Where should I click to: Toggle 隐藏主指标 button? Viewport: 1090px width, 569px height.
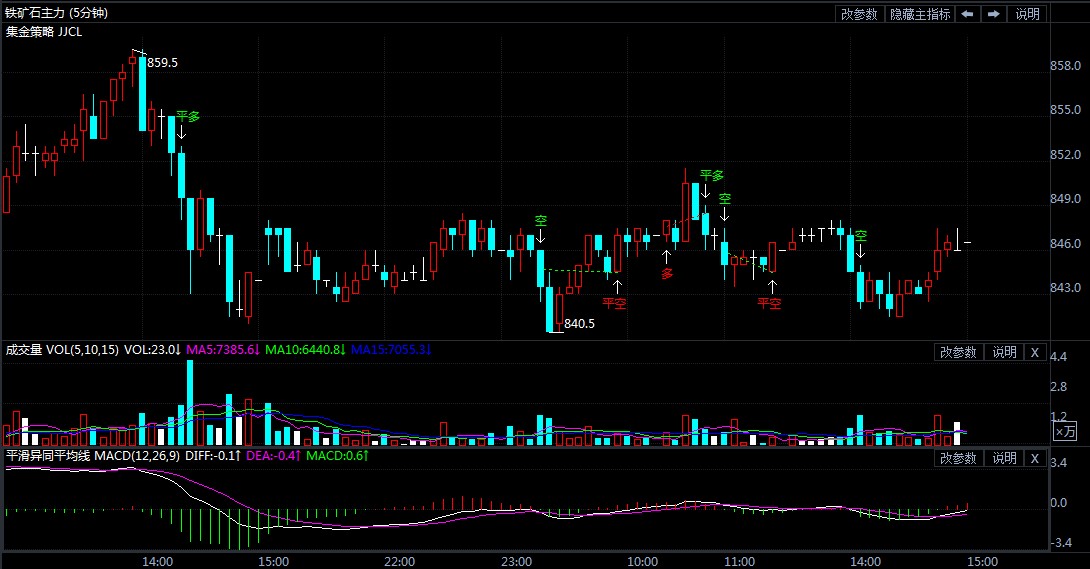pyautogui.click(x=920, y=14)
